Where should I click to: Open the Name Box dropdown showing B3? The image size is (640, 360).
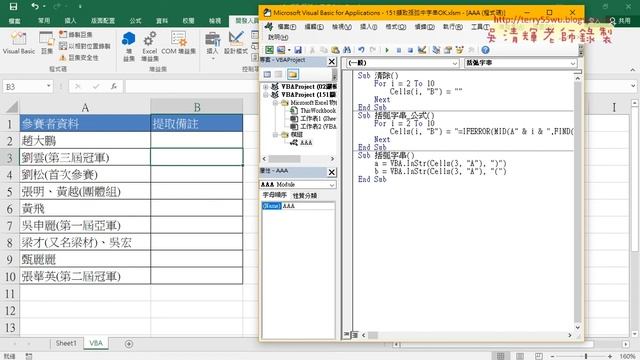tap(49, 86)
